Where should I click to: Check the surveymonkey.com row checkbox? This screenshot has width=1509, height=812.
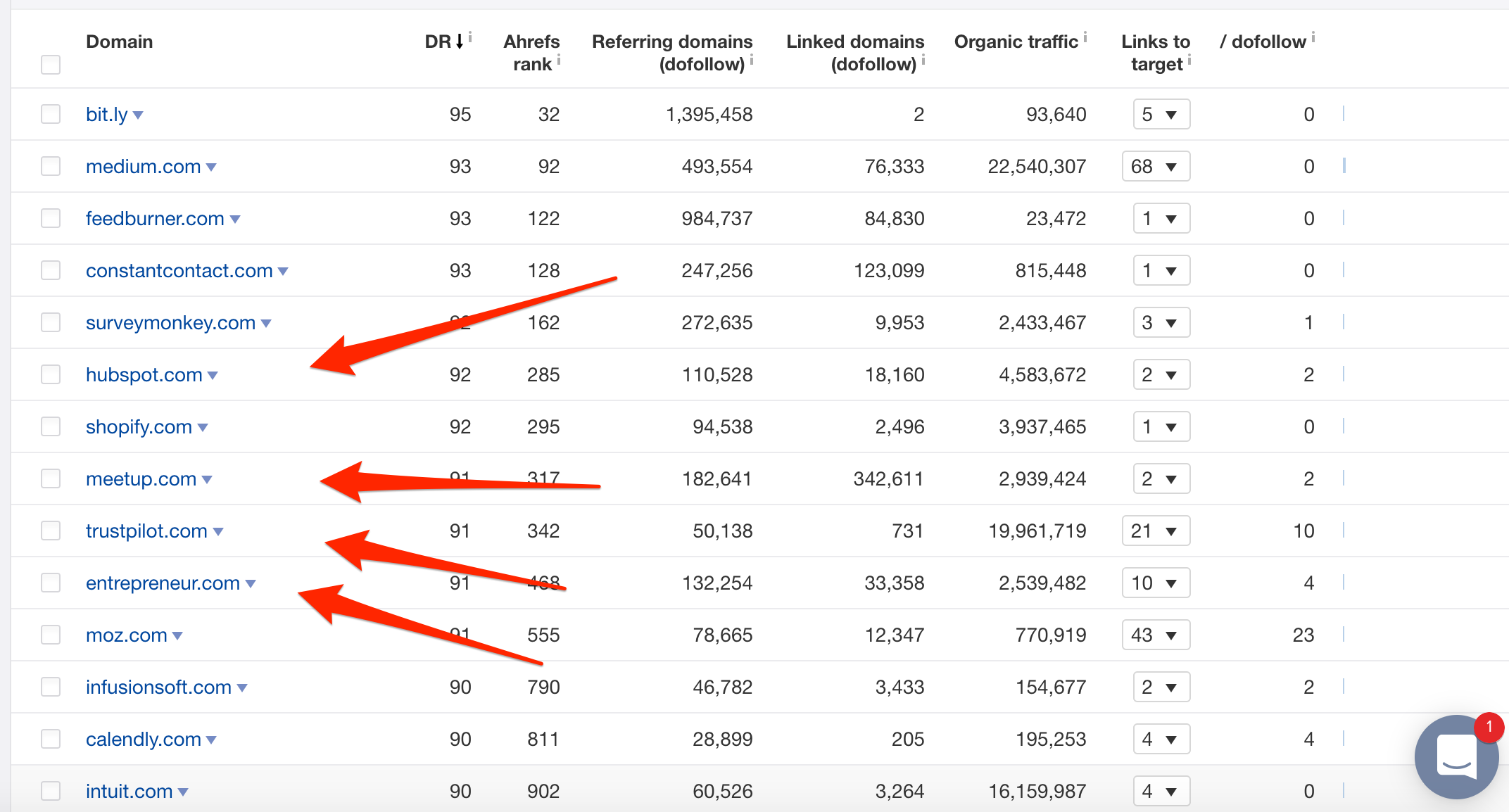tap(51, 322)
